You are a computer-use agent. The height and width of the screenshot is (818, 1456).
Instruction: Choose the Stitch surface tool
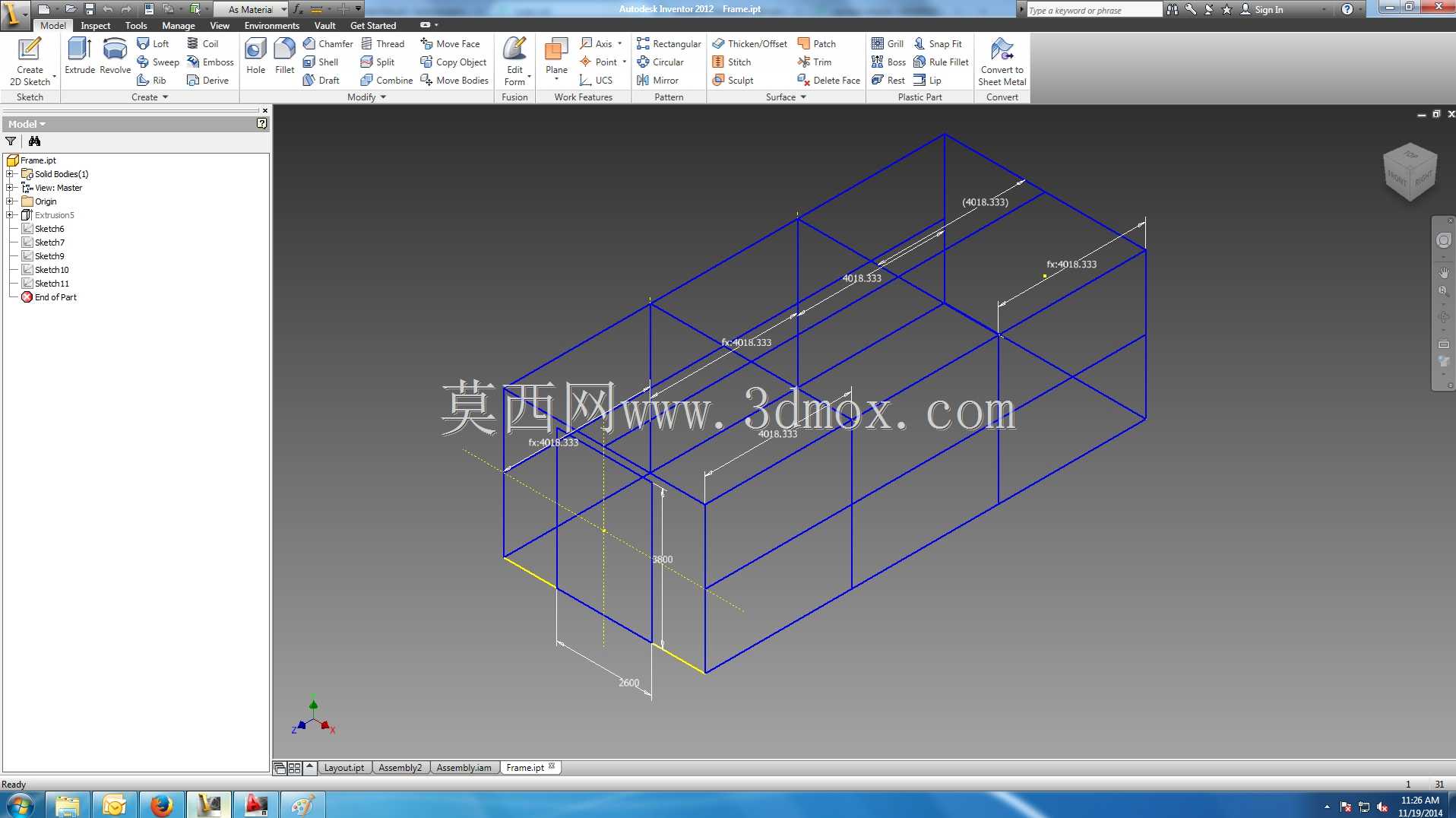[732, 62]
